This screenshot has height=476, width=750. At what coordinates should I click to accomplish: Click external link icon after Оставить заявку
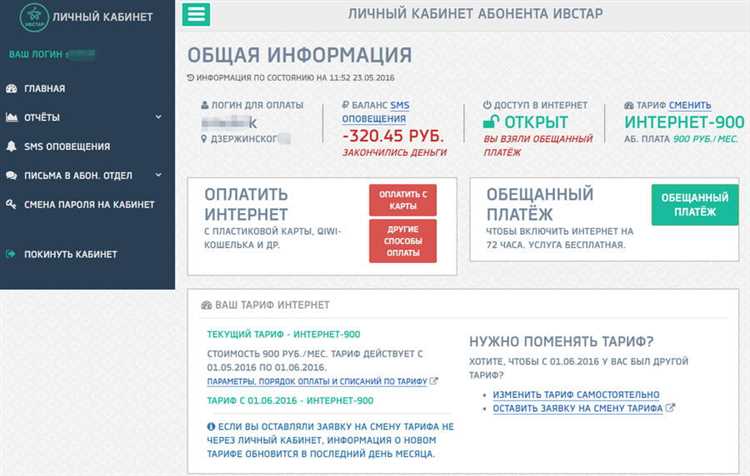pyautogui.click(x=670, y=408)
